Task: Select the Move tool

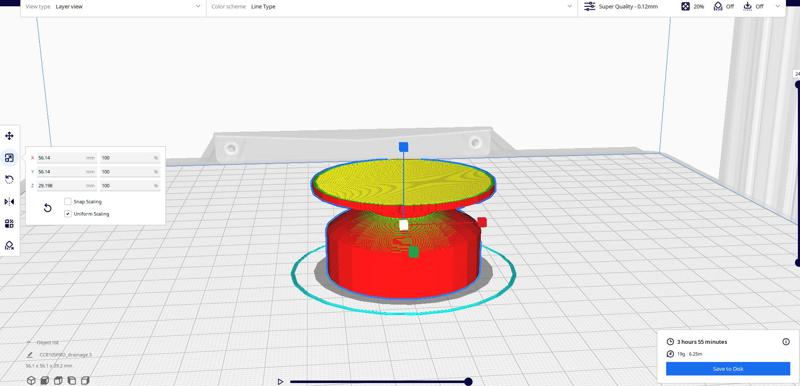Action: tap(9, 136)
